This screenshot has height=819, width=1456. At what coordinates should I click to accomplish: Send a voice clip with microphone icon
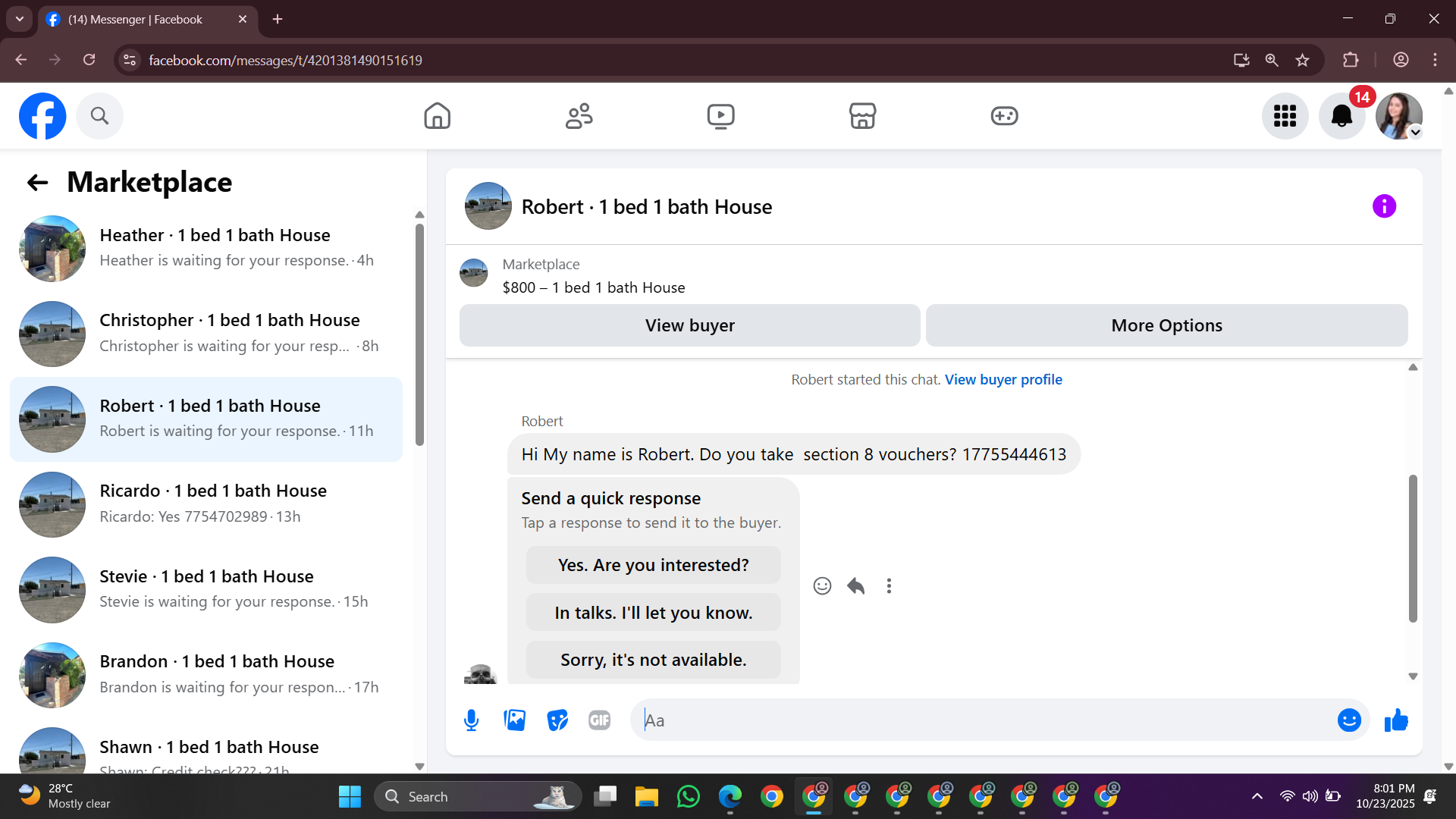(x=471, y=720)
